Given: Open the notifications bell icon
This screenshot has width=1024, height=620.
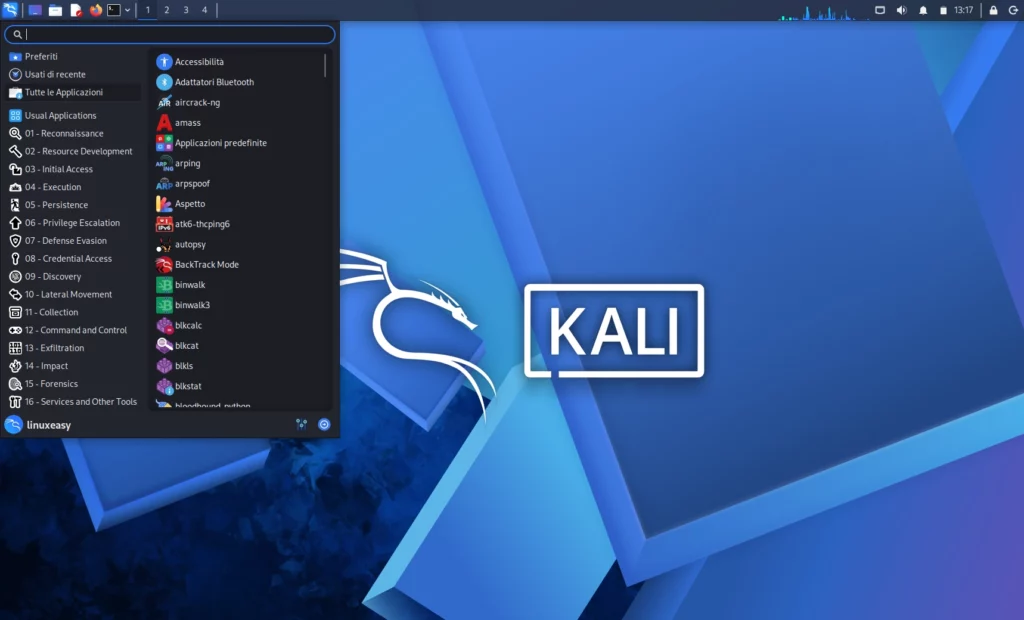Looking at the screenshot, I should 923,10.
